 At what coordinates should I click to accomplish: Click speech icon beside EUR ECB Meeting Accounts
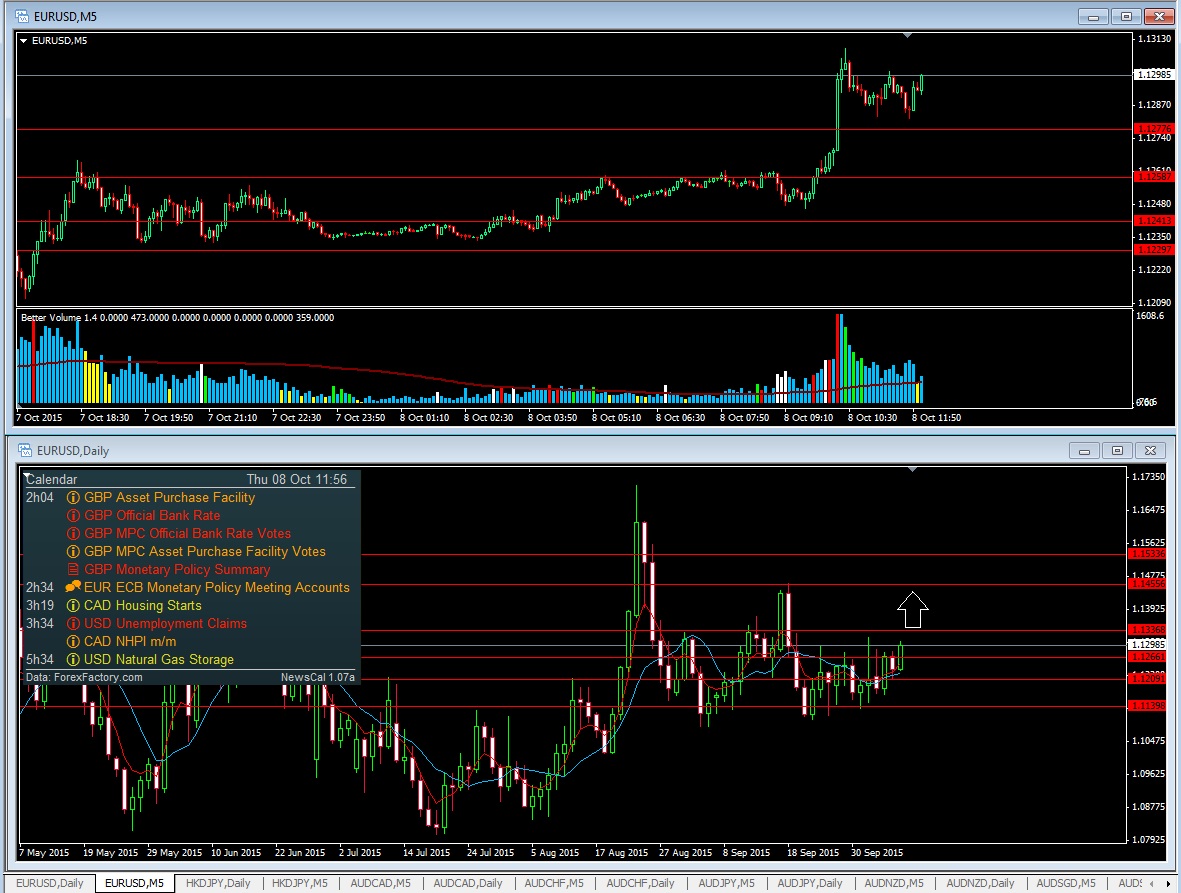pos(73,587)
